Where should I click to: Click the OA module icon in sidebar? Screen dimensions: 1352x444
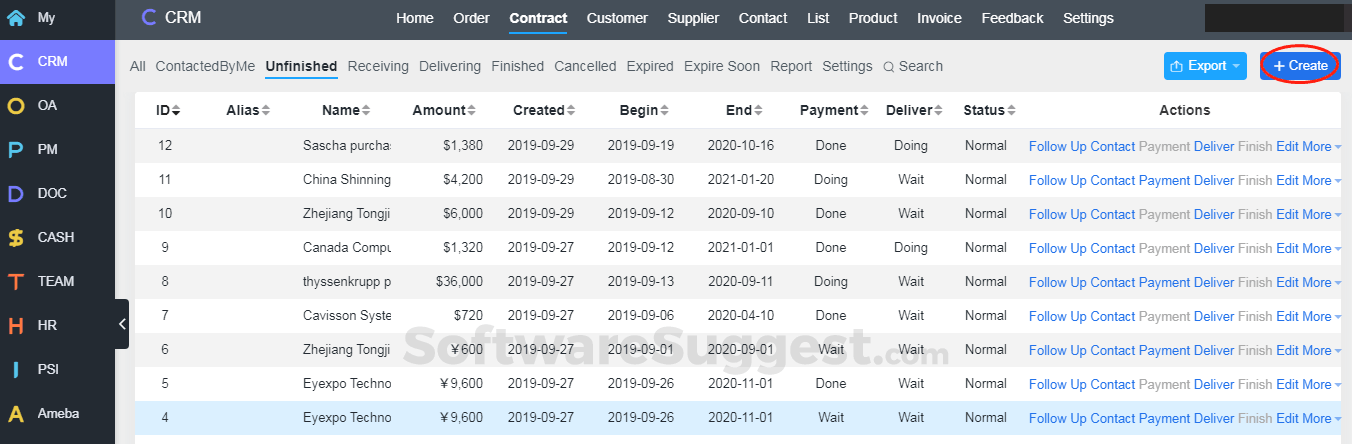(16, 105)
